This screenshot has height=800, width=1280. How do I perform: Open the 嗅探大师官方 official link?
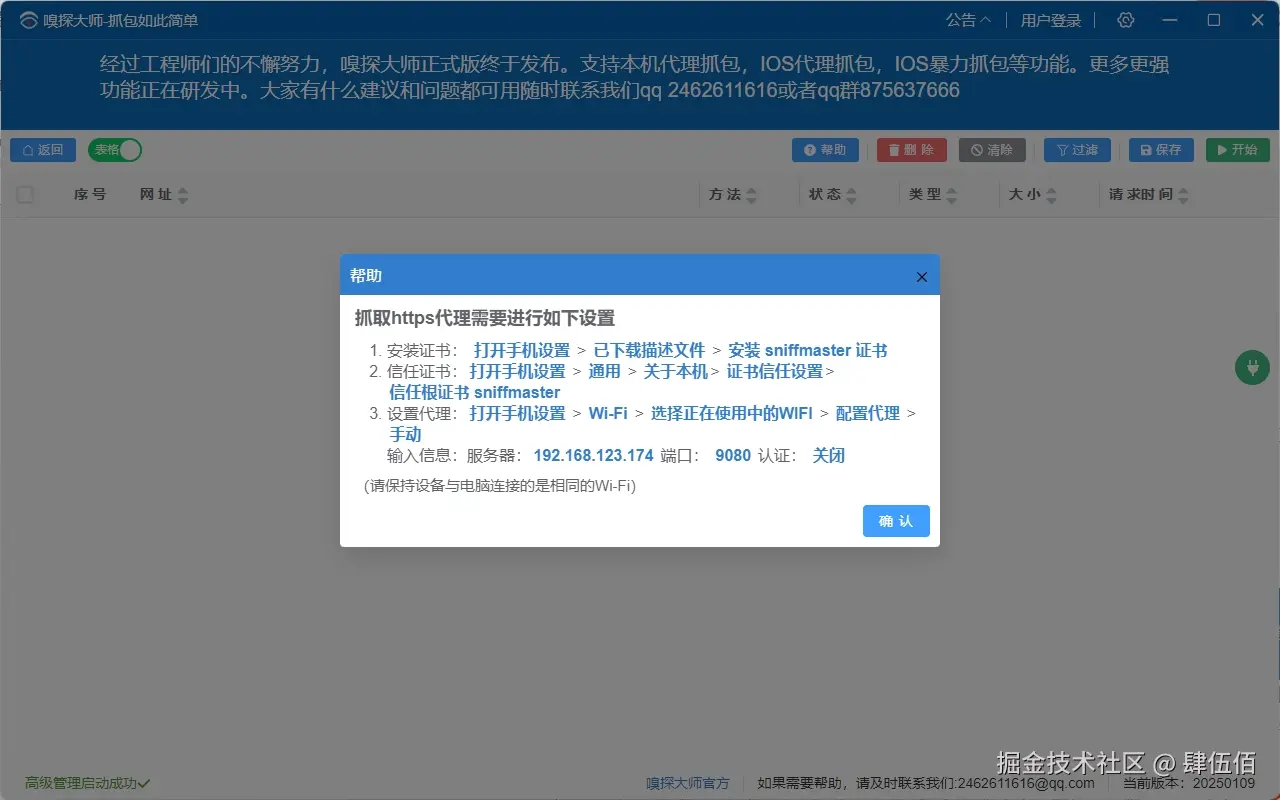click(688, 783)
